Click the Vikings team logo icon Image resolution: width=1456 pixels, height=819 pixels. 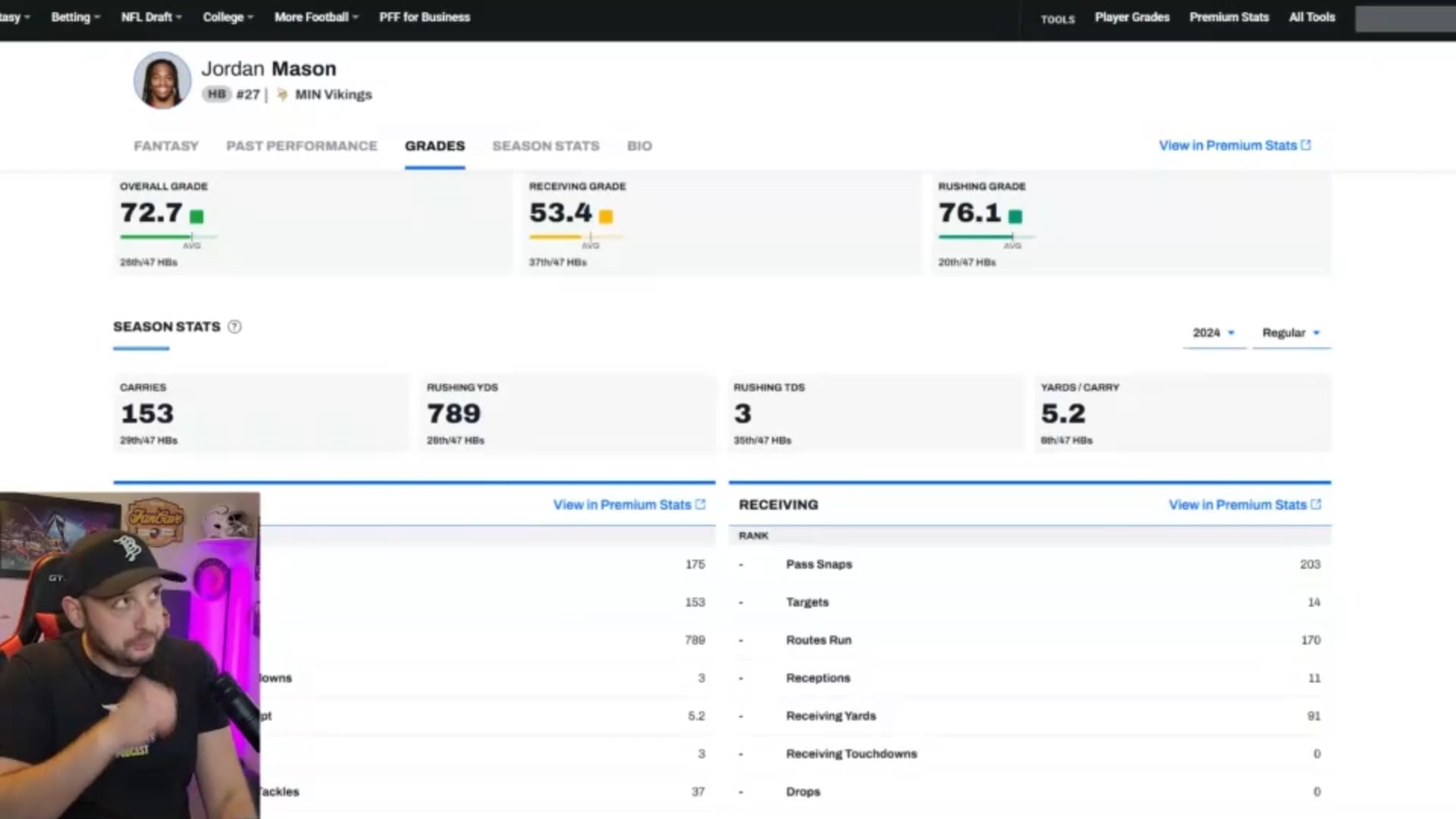pos(282,95)
